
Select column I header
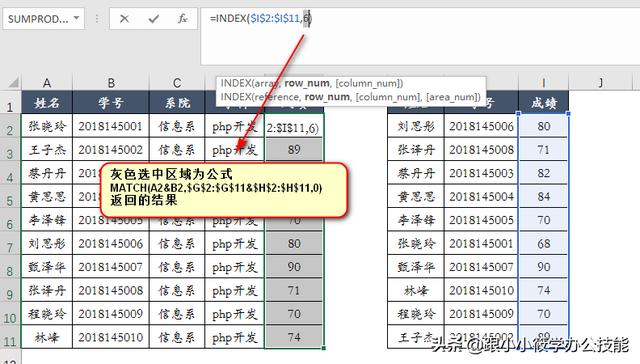click(543, 83)
